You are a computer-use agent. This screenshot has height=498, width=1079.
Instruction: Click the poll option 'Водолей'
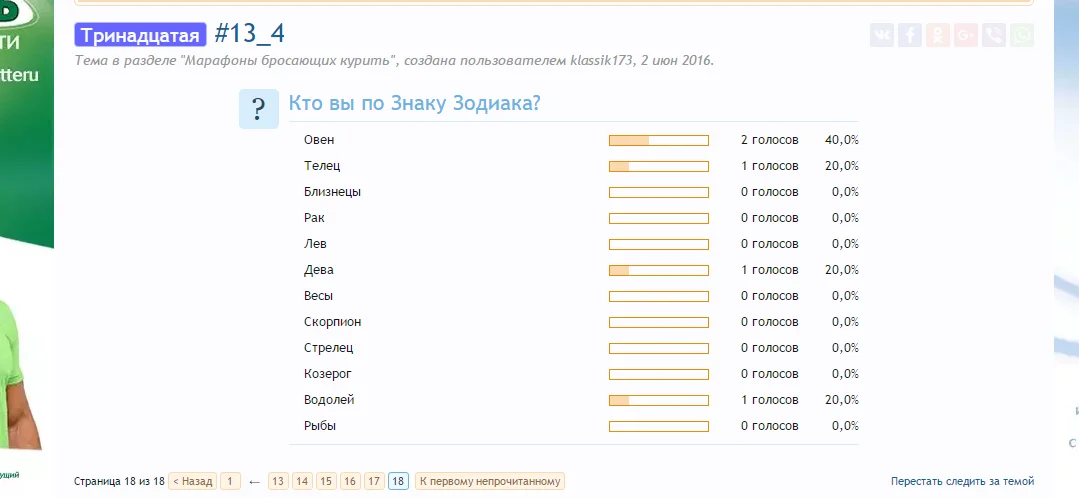pos(330,400)
